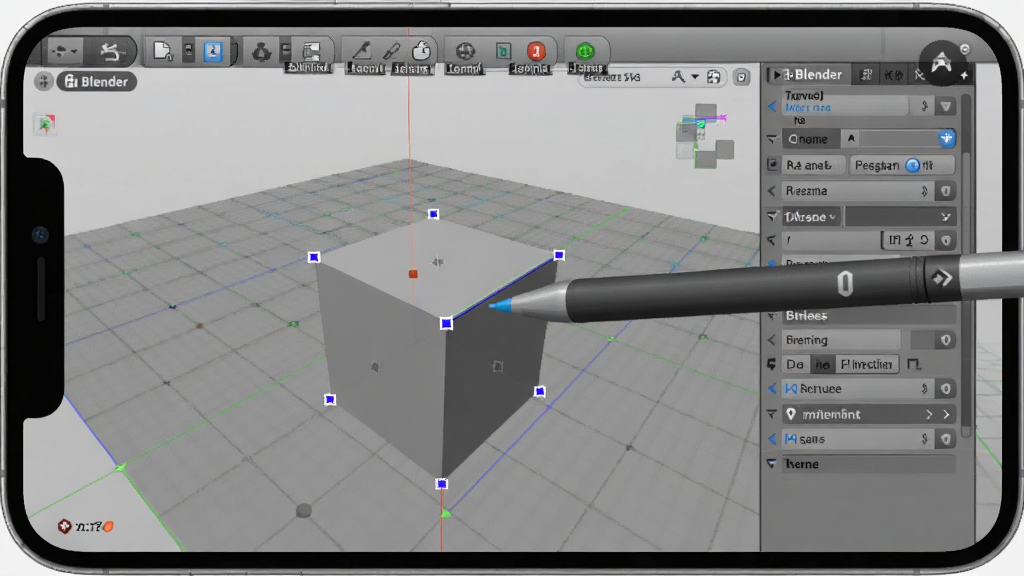
Task: Select the highlighted blue toolbar icon
Action: click(x=213, y=51)
